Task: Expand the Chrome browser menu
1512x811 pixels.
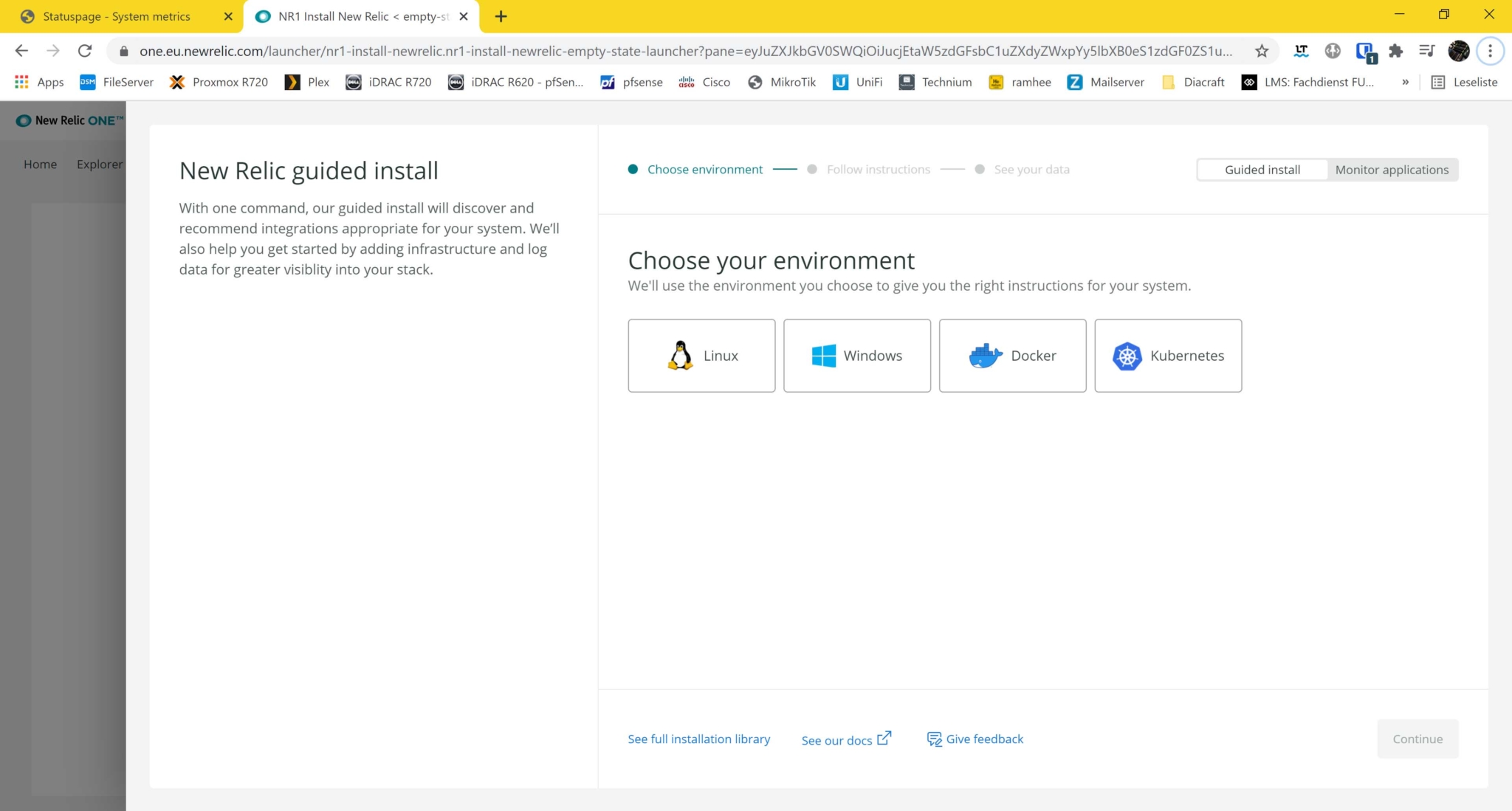Action: point(1490,50)
